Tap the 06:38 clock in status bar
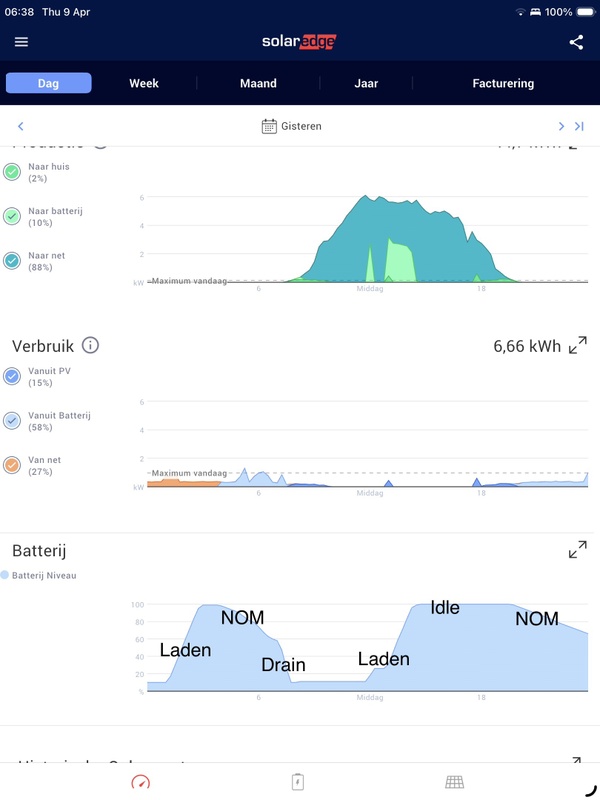 (x=19, y=12)
